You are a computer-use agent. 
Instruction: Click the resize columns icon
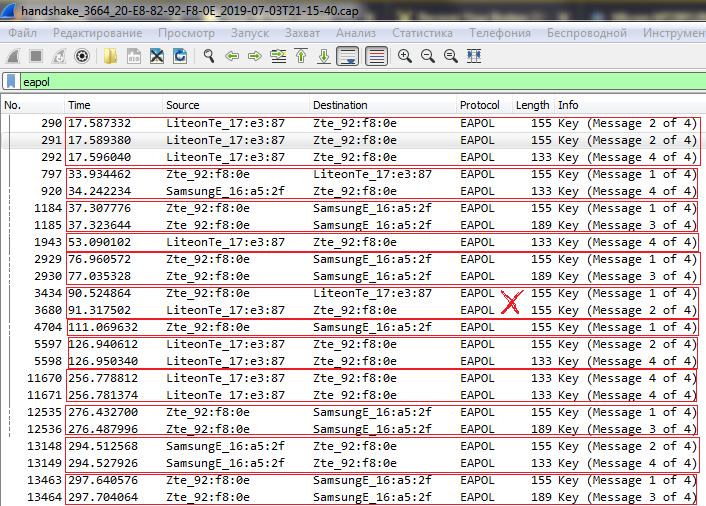click(474, 56)
